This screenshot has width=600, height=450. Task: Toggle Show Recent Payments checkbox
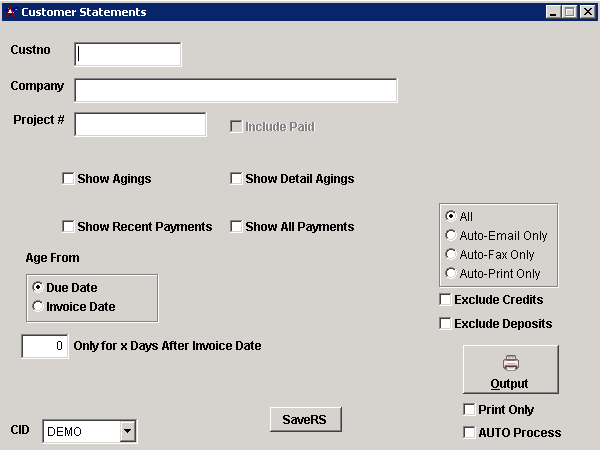(x=69, y=227)
